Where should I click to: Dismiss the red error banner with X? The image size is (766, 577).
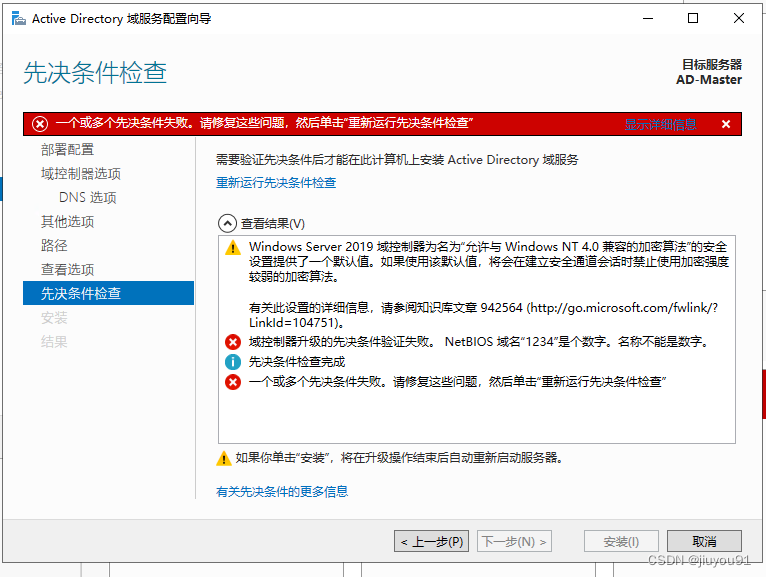click(x=726, y=124)
